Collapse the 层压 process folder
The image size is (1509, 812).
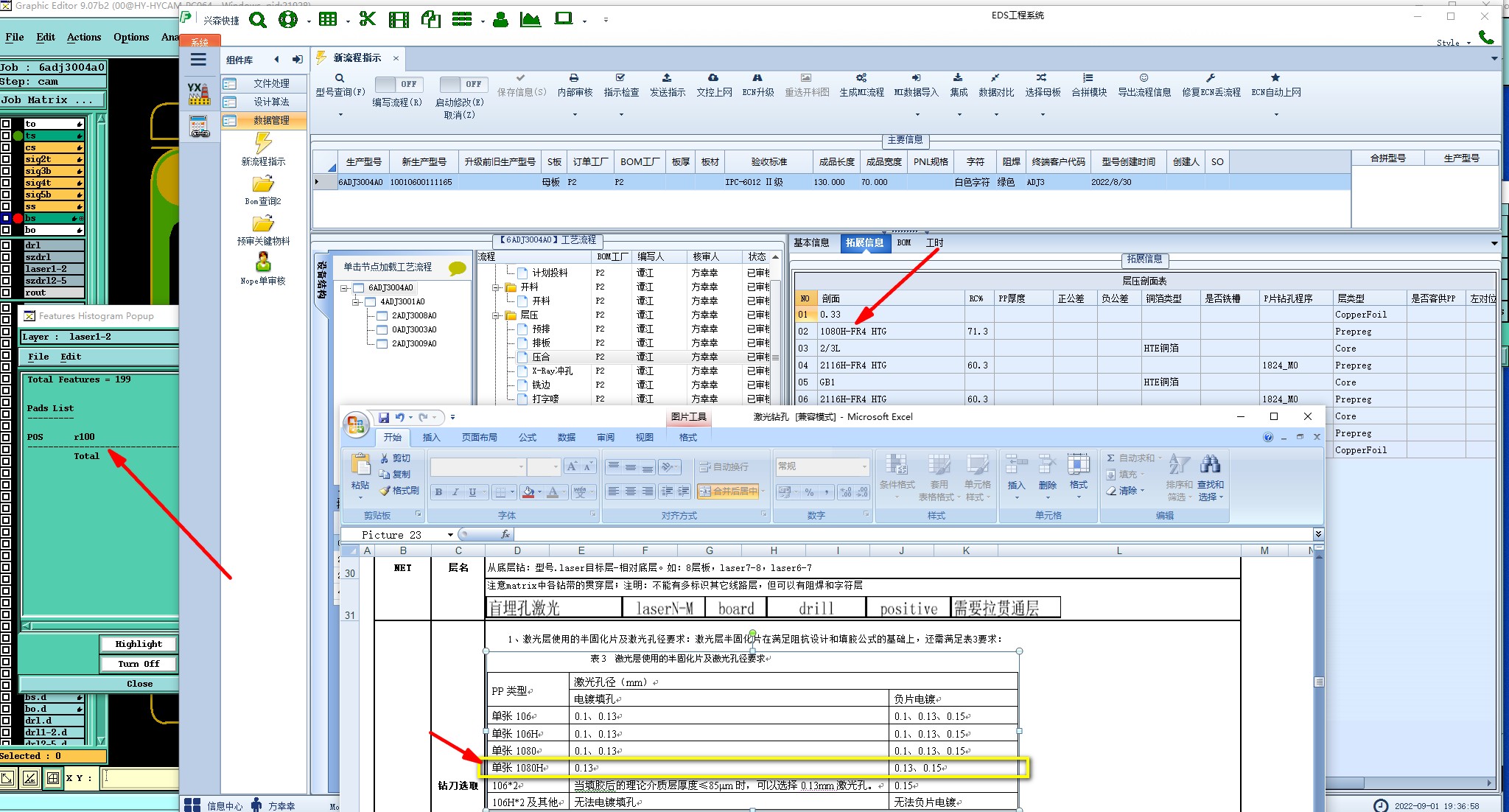[x=497, y=315]
